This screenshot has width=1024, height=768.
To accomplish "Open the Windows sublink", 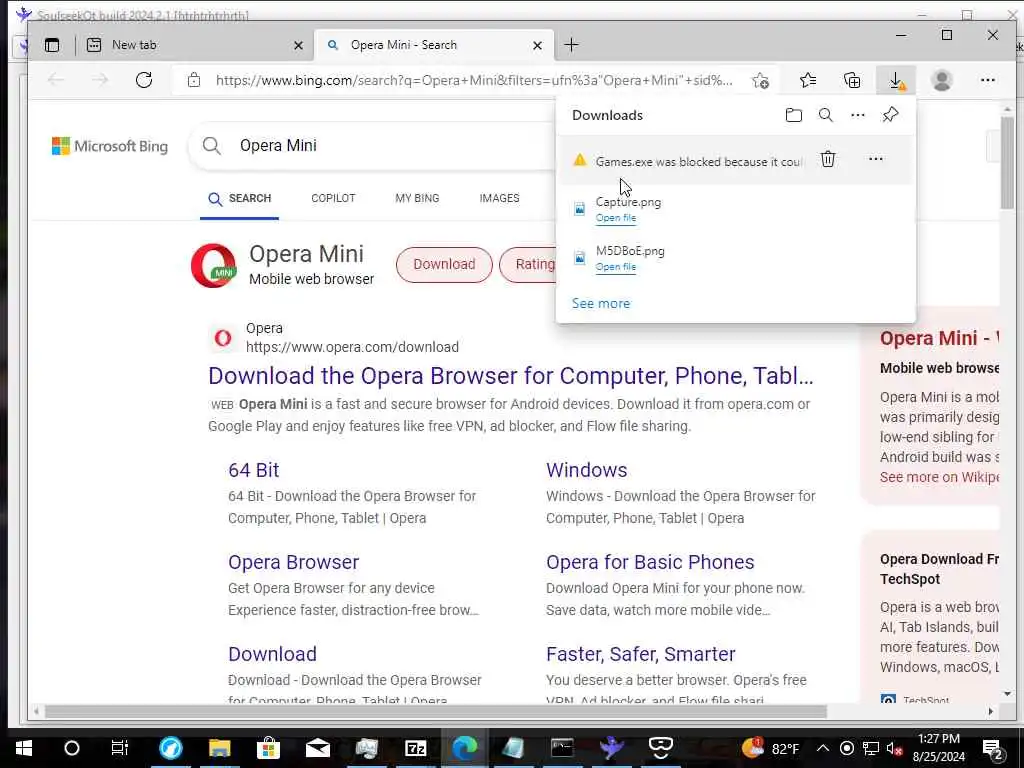I will 586,470.
